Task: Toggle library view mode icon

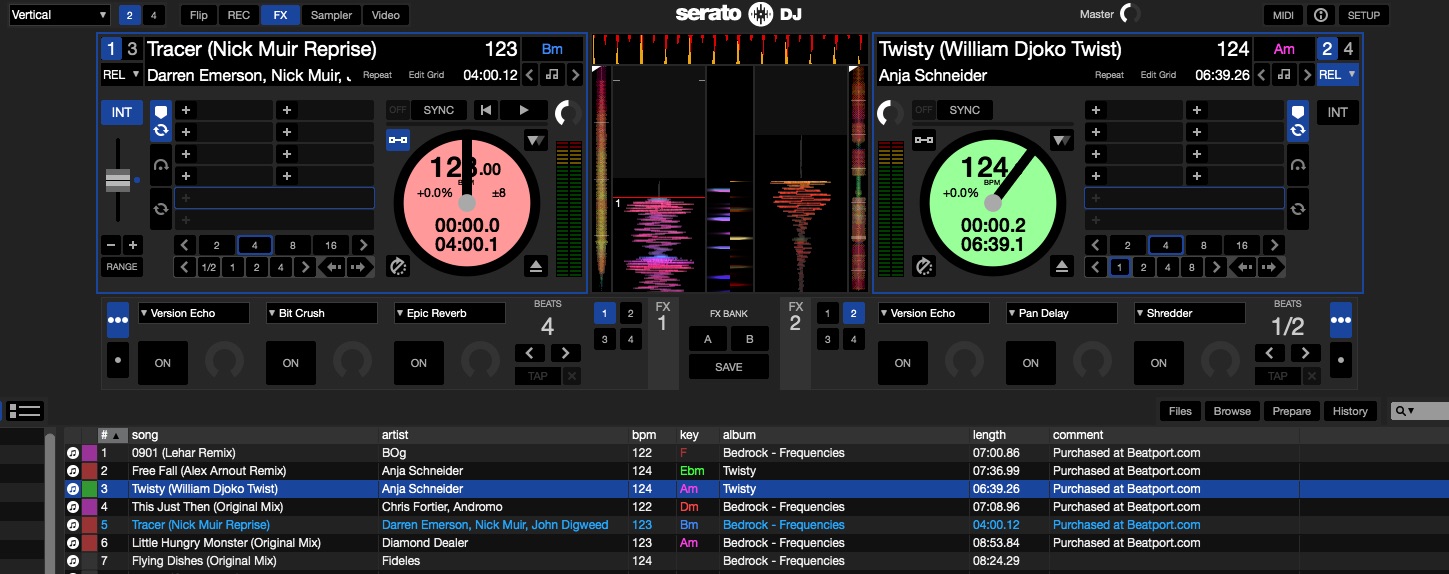Action: click(24, 410)
